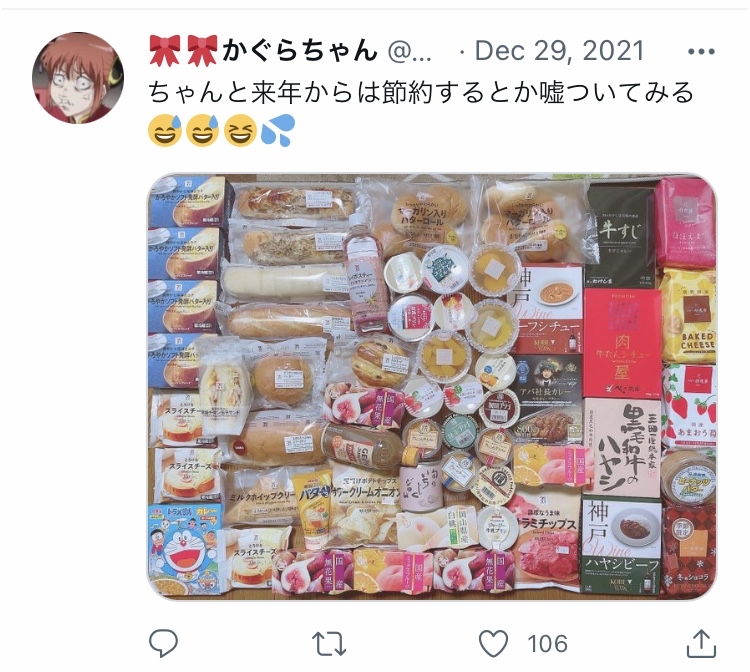This screenshot has width=750, height=672.
Task: Open the Dec 29, 2021 timestamp link
Action: point(559,51)
